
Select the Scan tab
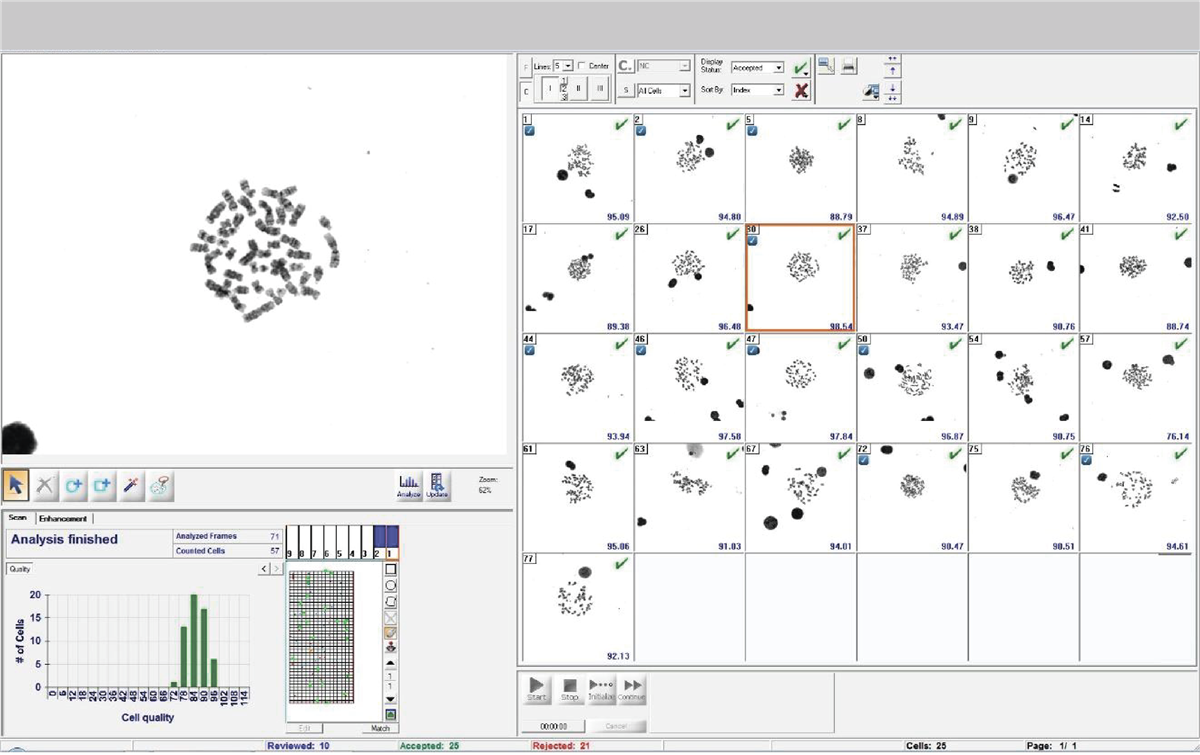18,518
